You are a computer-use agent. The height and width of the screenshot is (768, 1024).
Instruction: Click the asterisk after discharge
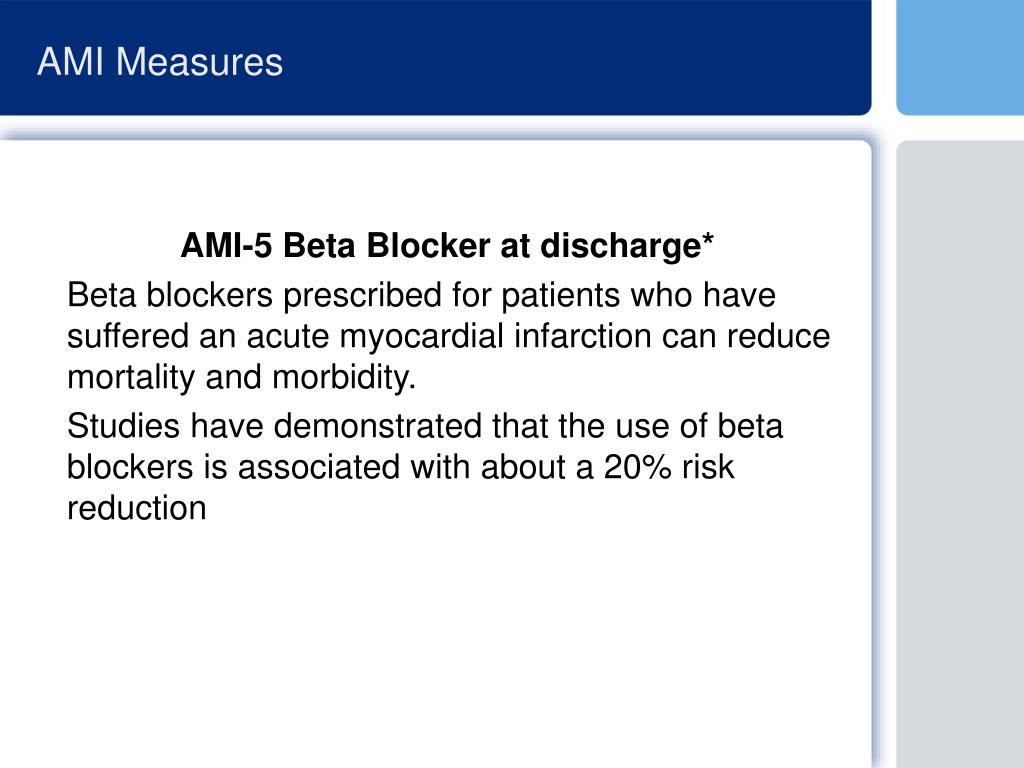(708, 240)
